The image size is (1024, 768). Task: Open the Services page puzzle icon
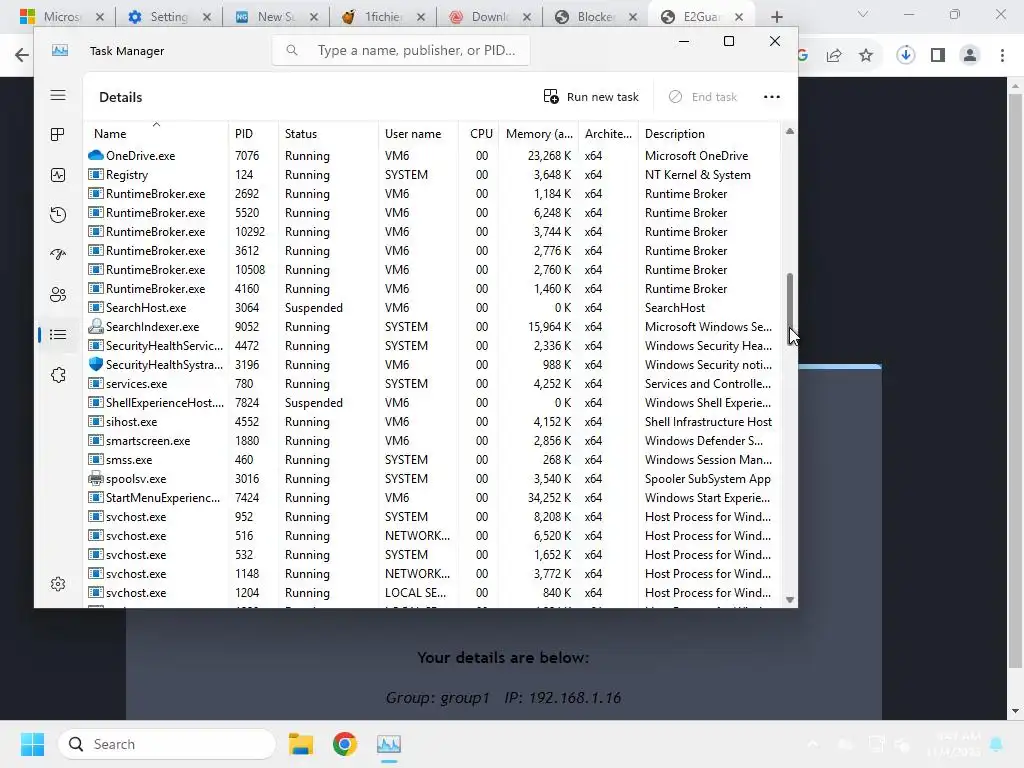(58, 375)
